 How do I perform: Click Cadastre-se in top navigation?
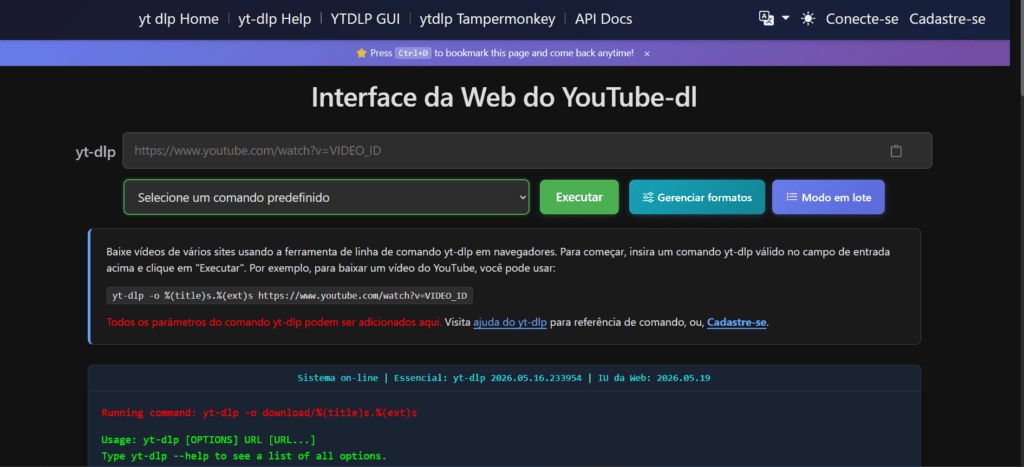947,19
